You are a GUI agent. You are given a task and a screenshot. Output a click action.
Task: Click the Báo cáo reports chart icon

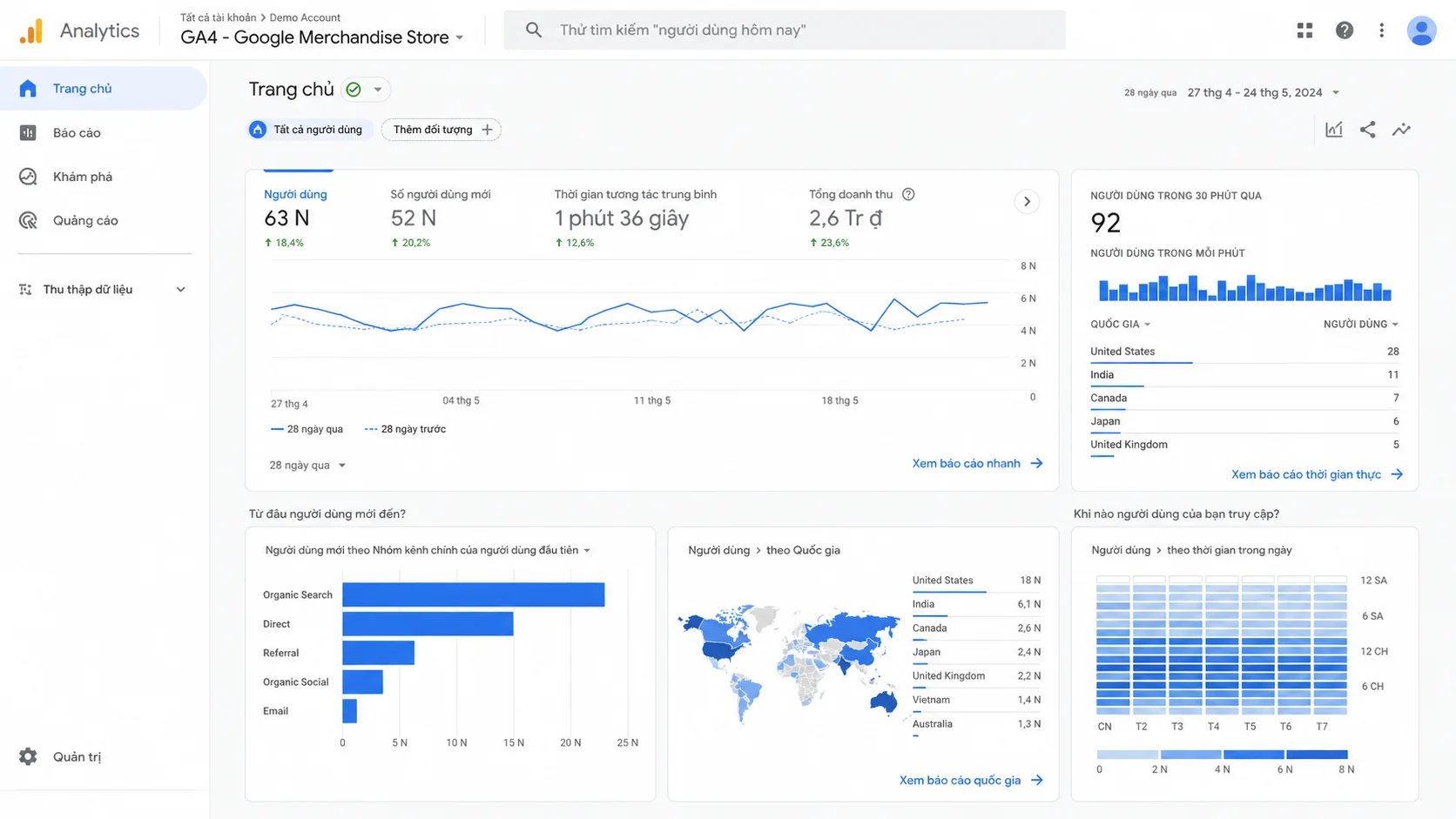coord(28,132)
